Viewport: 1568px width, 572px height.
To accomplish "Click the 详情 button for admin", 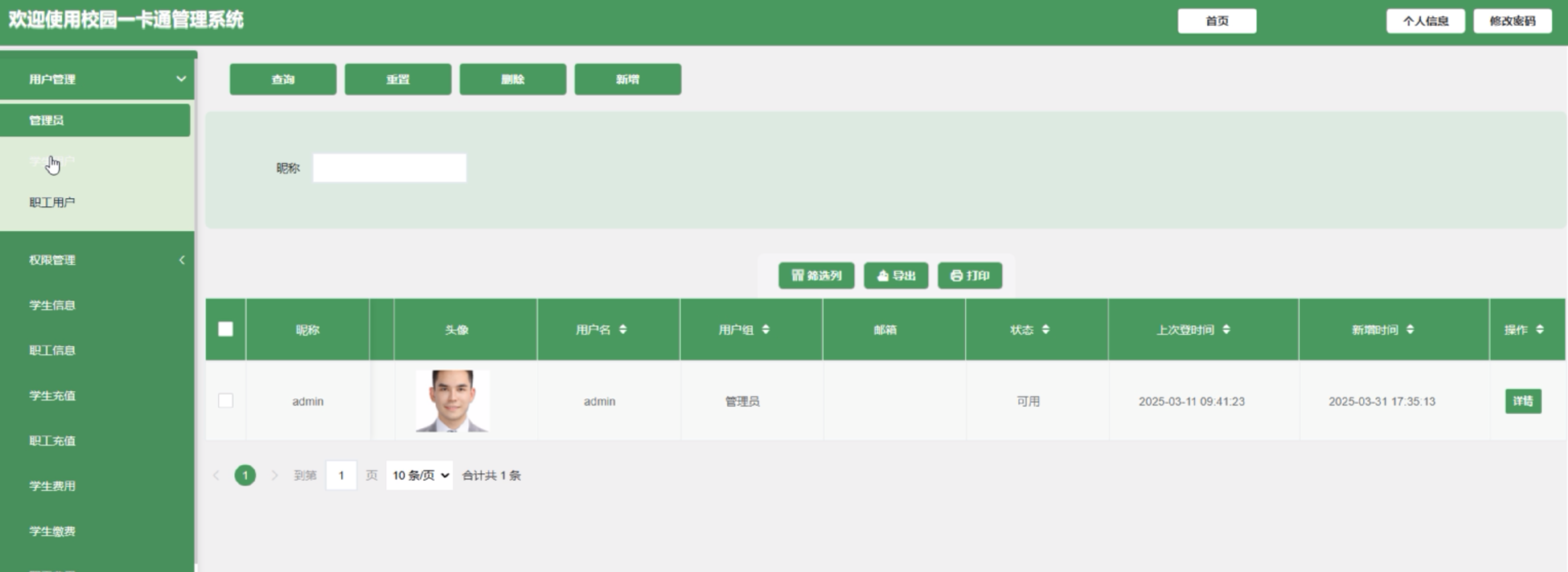I will pyautogui.click(x=1523, y=401).
